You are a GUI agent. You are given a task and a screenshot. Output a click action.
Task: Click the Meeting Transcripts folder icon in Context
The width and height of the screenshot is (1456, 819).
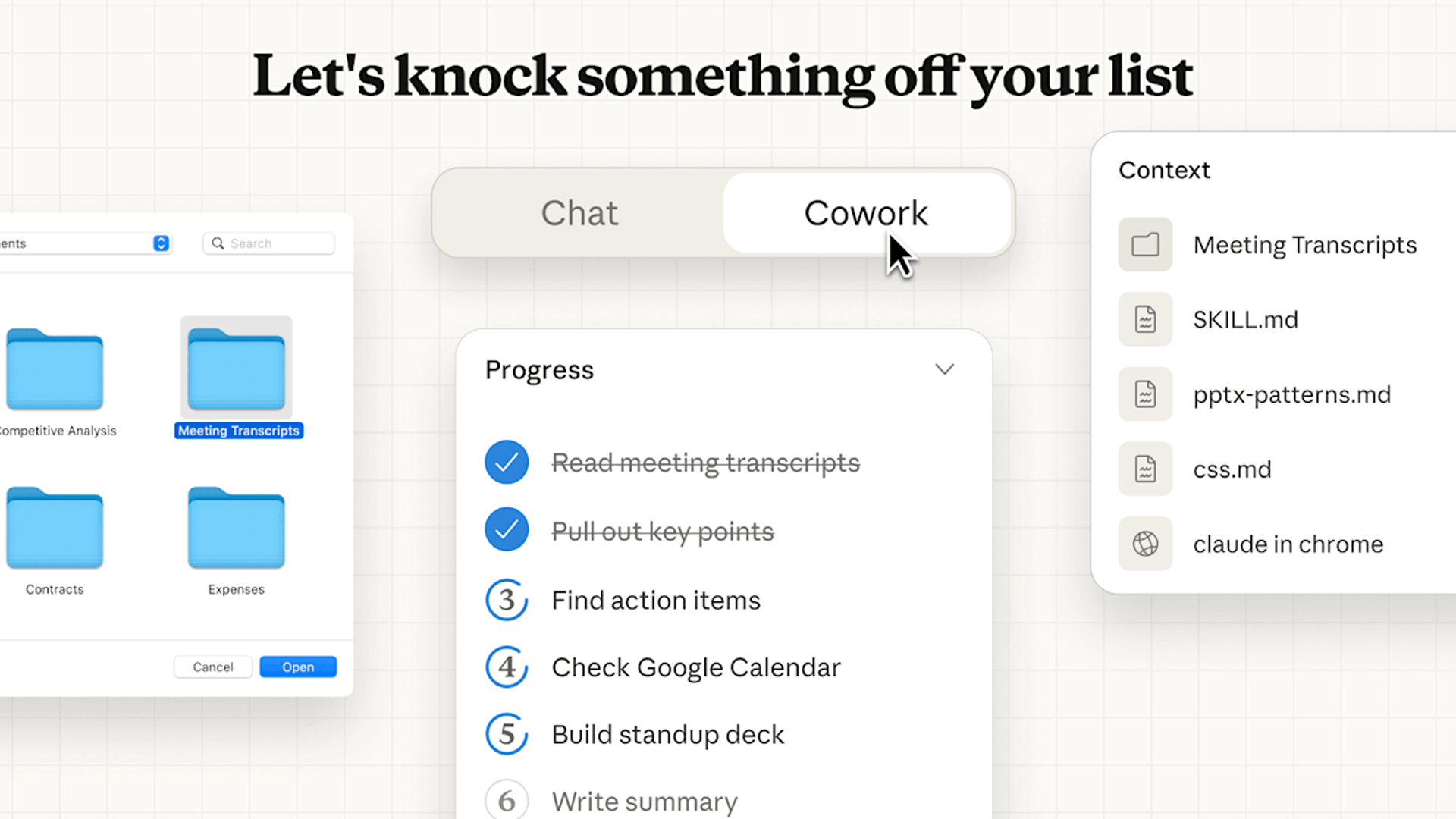1145,245
